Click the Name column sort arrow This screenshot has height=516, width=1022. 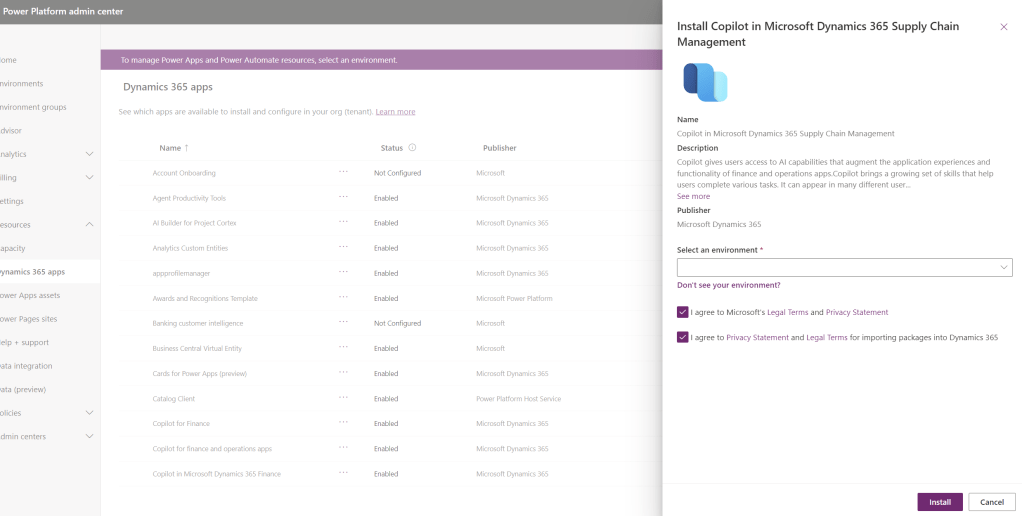pyautogui.click(x=186, y=148)
